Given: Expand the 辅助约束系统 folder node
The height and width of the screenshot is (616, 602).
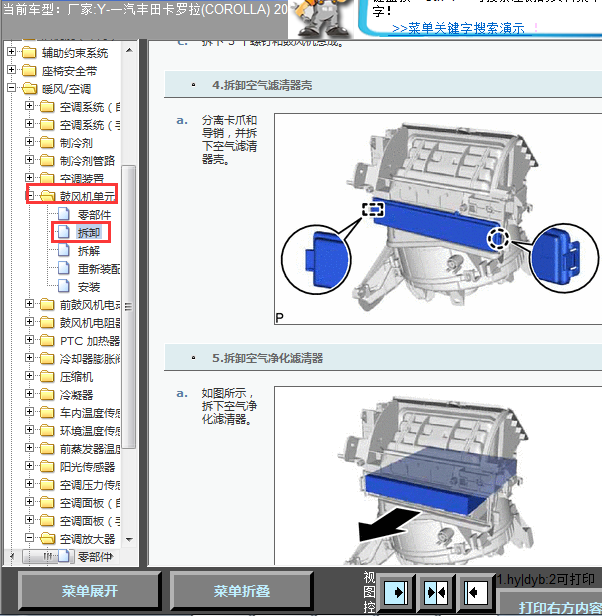Looking at the screenshot, I should pyautogui.click(x=12, y=51).
